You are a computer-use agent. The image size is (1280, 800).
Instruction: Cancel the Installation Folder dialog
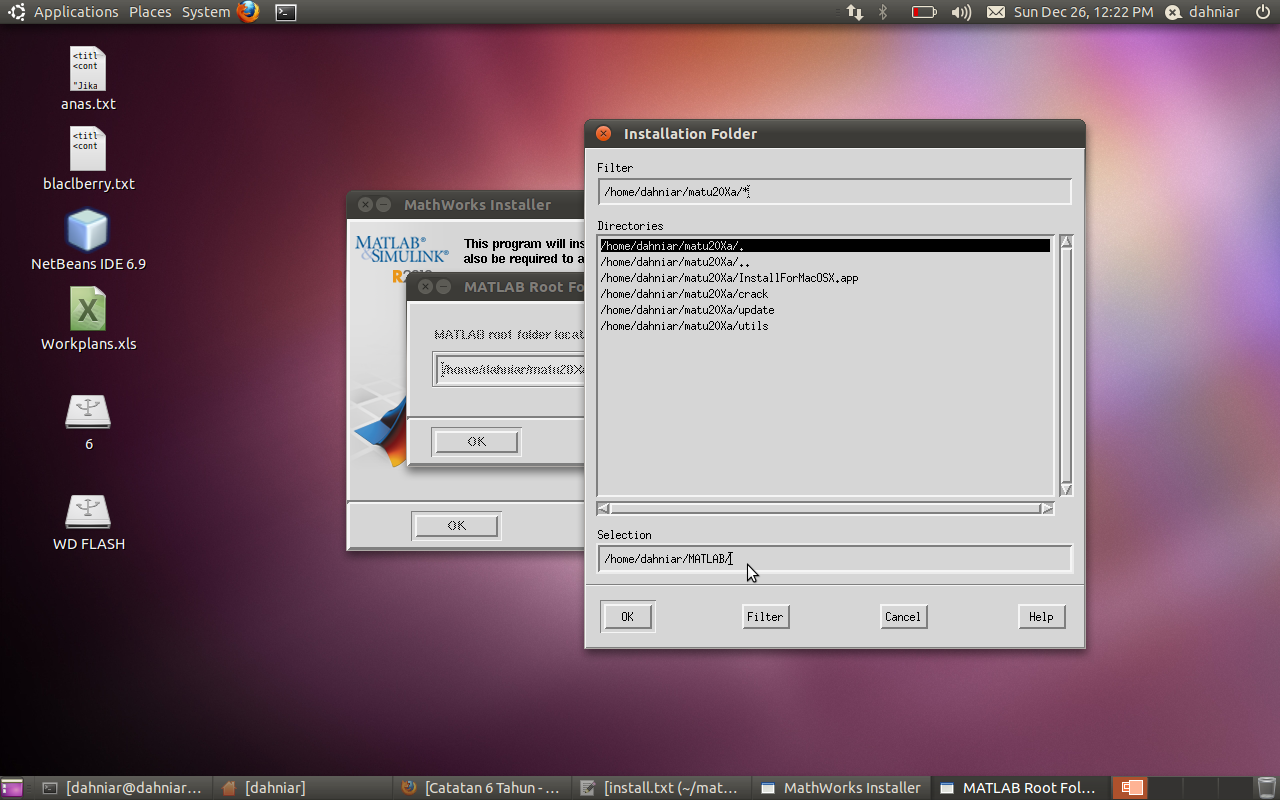tap(903, 617)
